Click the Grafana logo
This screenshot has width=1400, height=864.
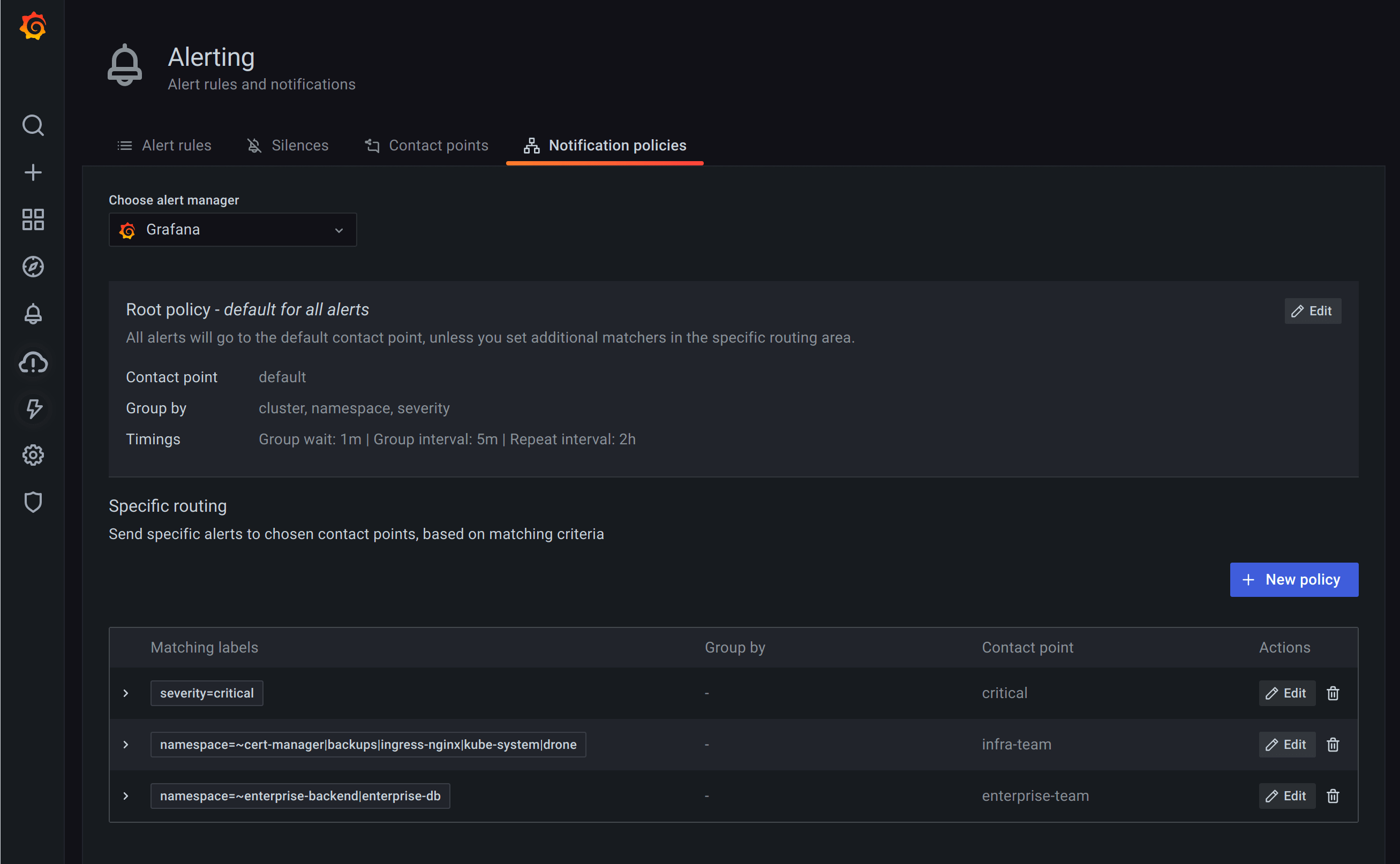[33, 26]
